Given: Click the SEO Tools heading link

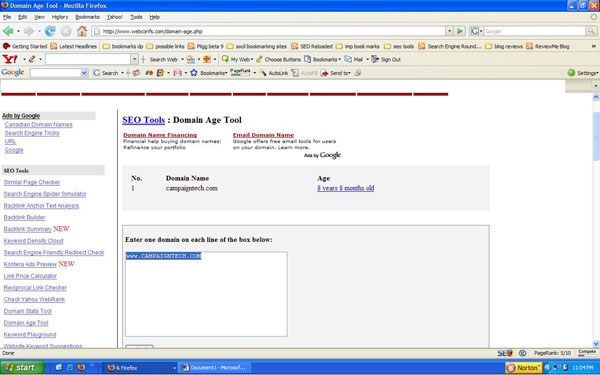Looking at the screenshot, I should 143,120.
